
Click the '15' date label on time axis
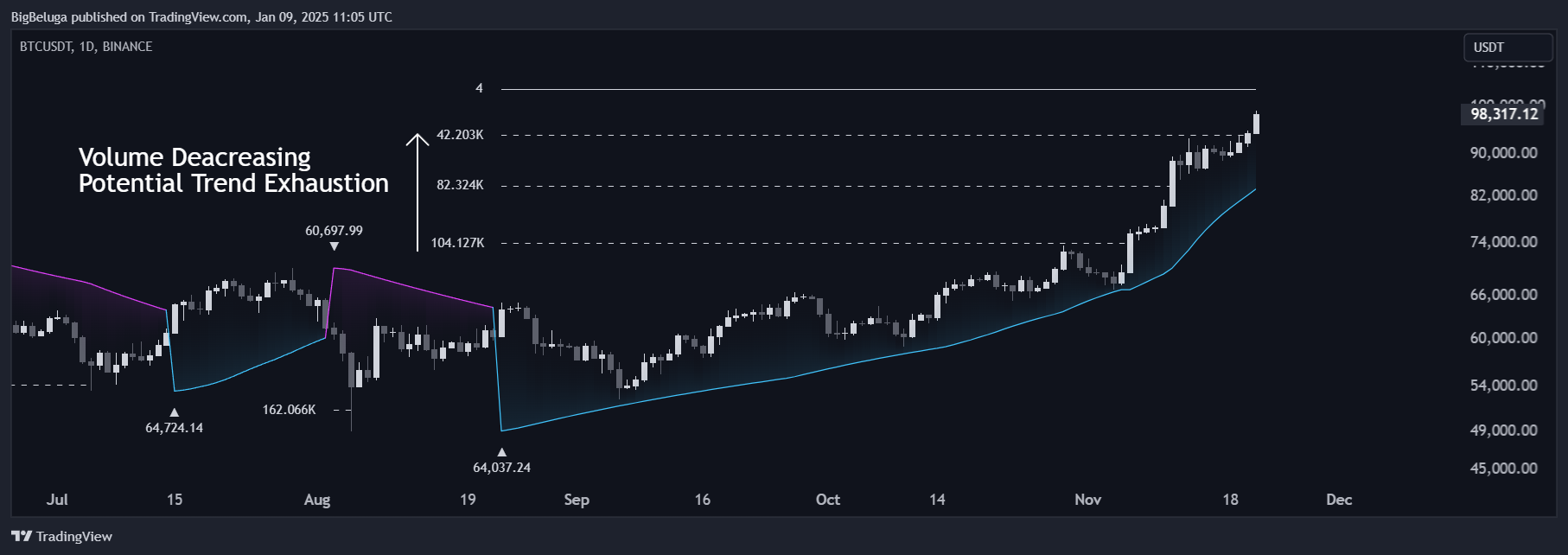click(175, 500)
